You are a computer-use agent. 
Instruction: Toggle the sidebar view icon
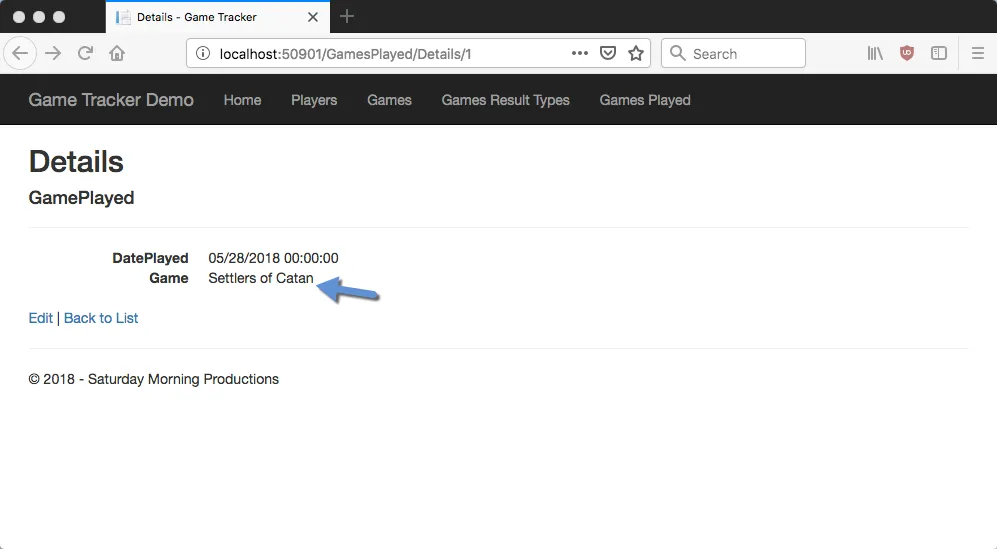point(939,53)
